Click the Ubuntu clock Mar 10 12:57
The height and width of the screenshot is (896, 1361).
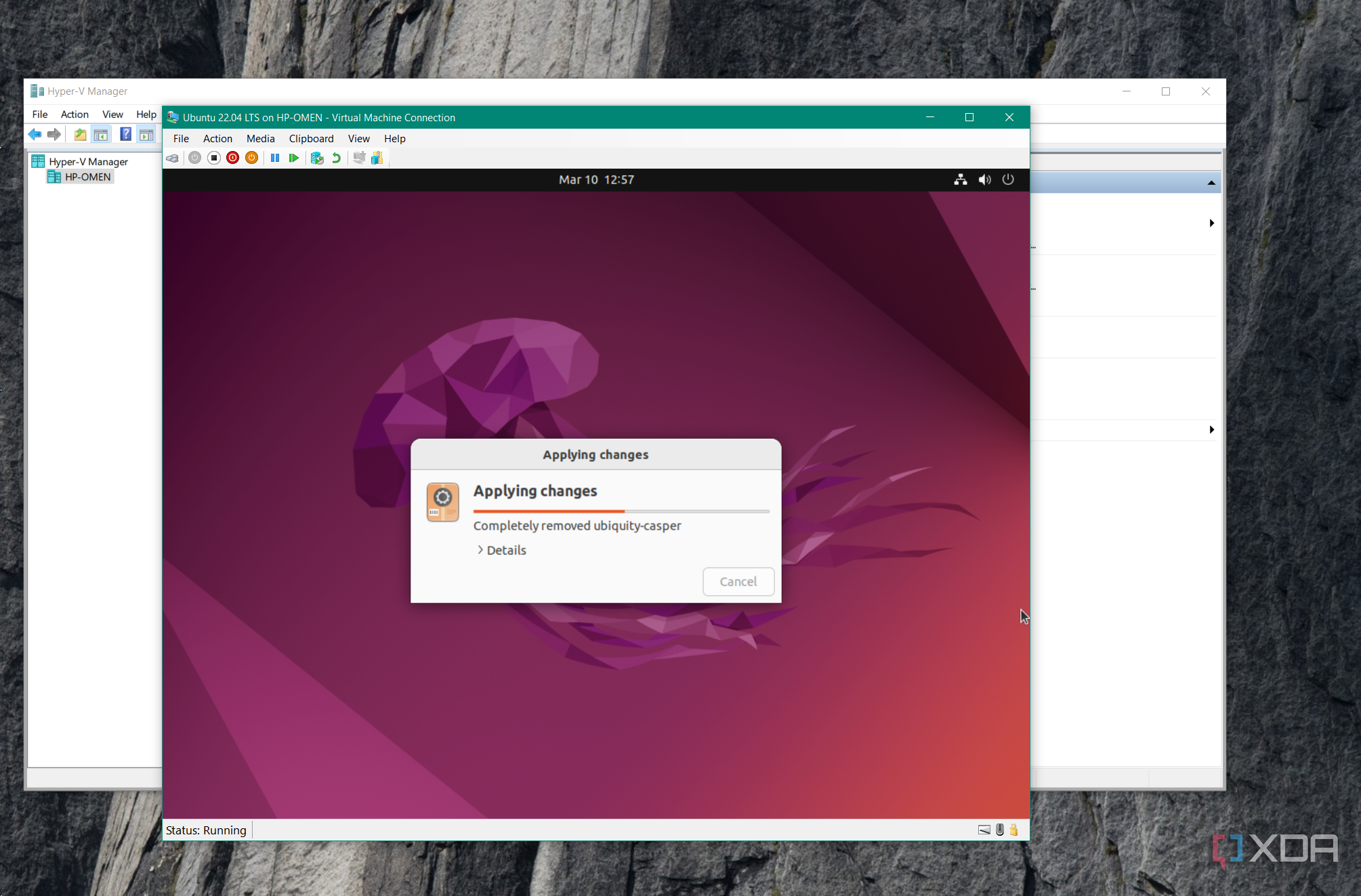596,179
